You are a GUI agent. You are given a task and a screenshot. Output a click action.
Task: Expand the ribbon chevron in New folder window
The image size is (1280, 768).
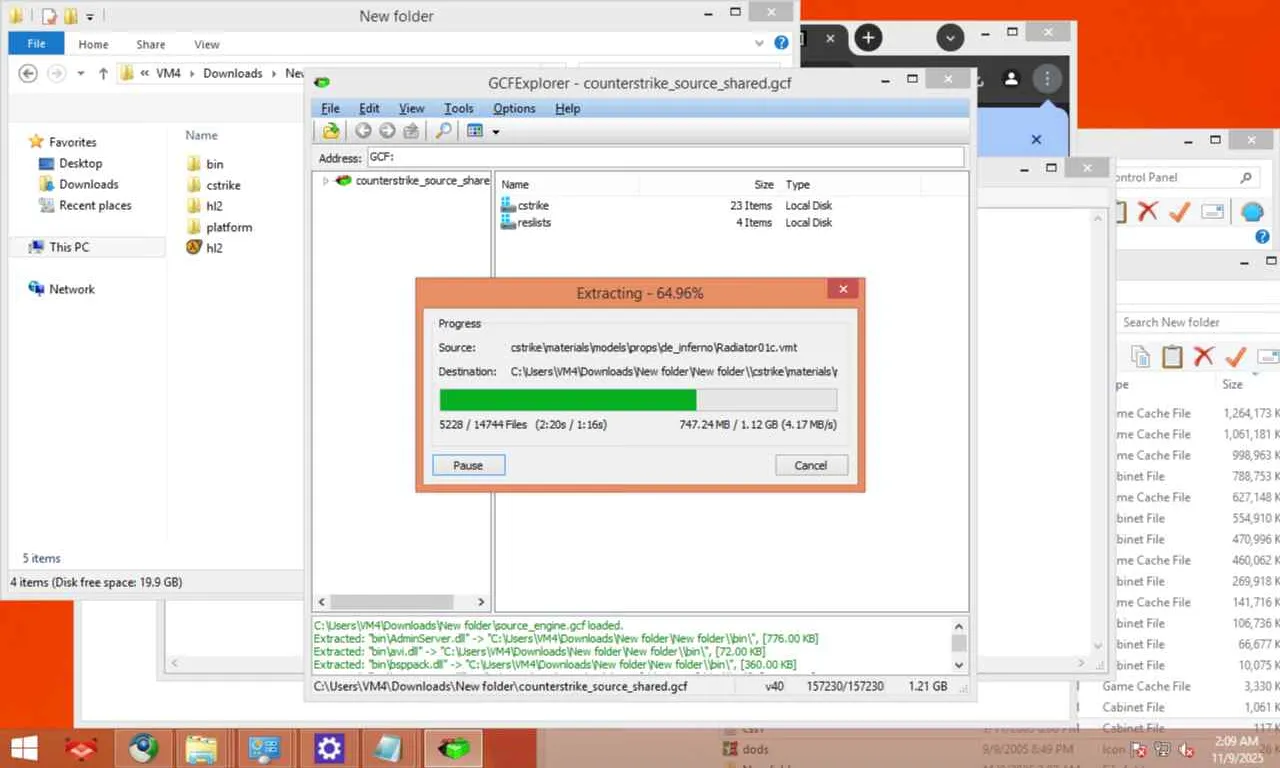tap(759, 44)
